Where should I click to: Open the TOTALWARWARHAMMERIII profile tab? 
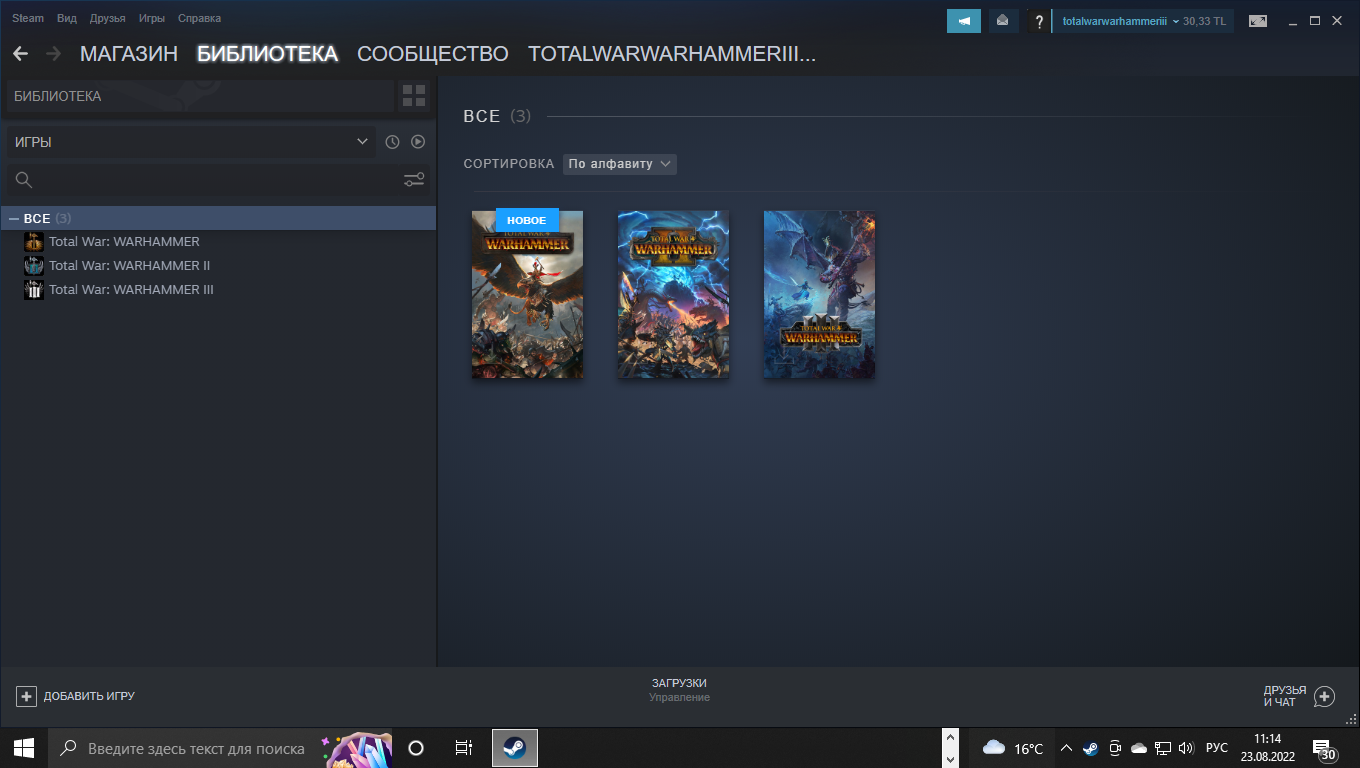672,54
